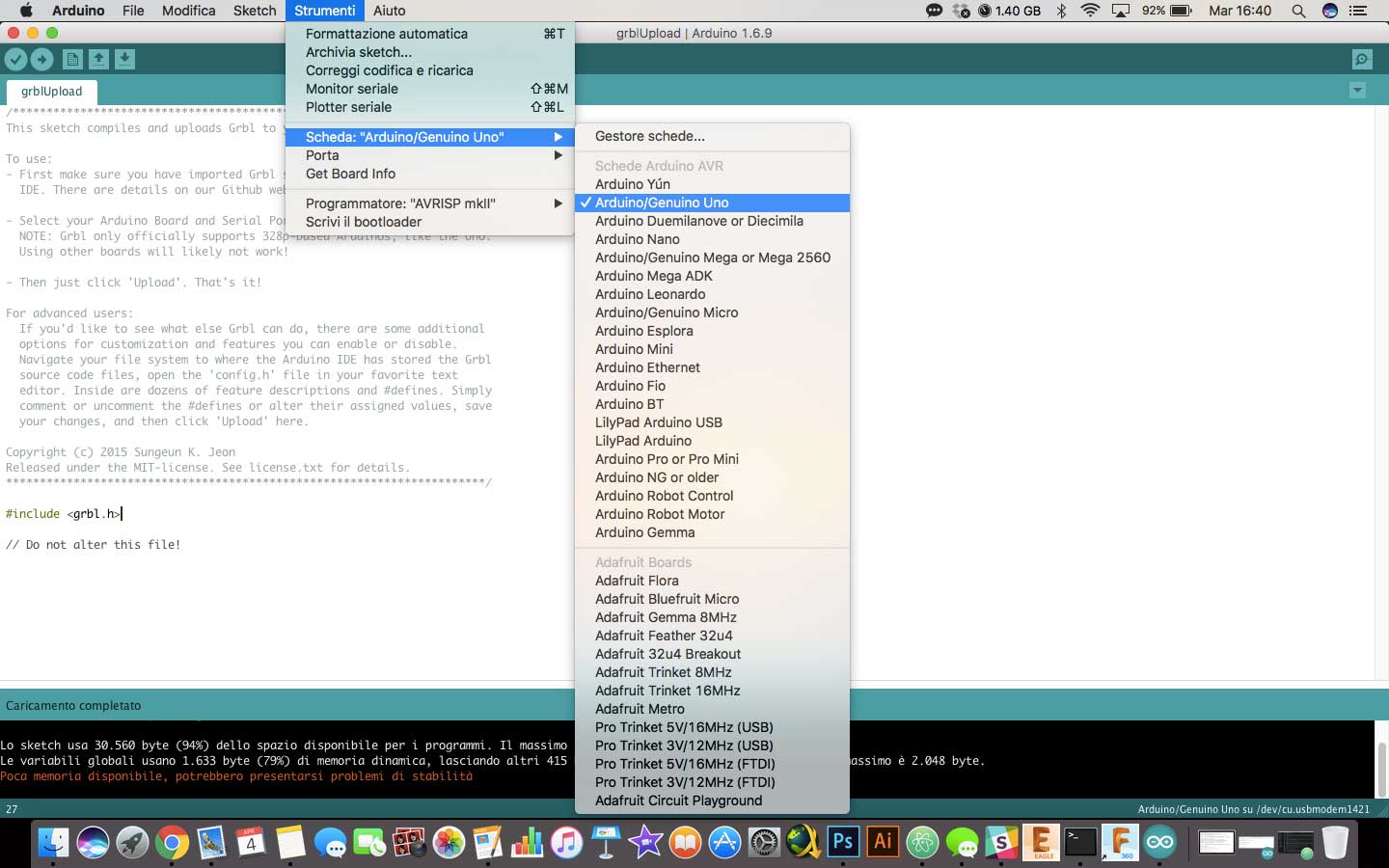Open Illustrator from the dock
The width and height of the screenshot is (1389, 868).
tap(883, 842)
